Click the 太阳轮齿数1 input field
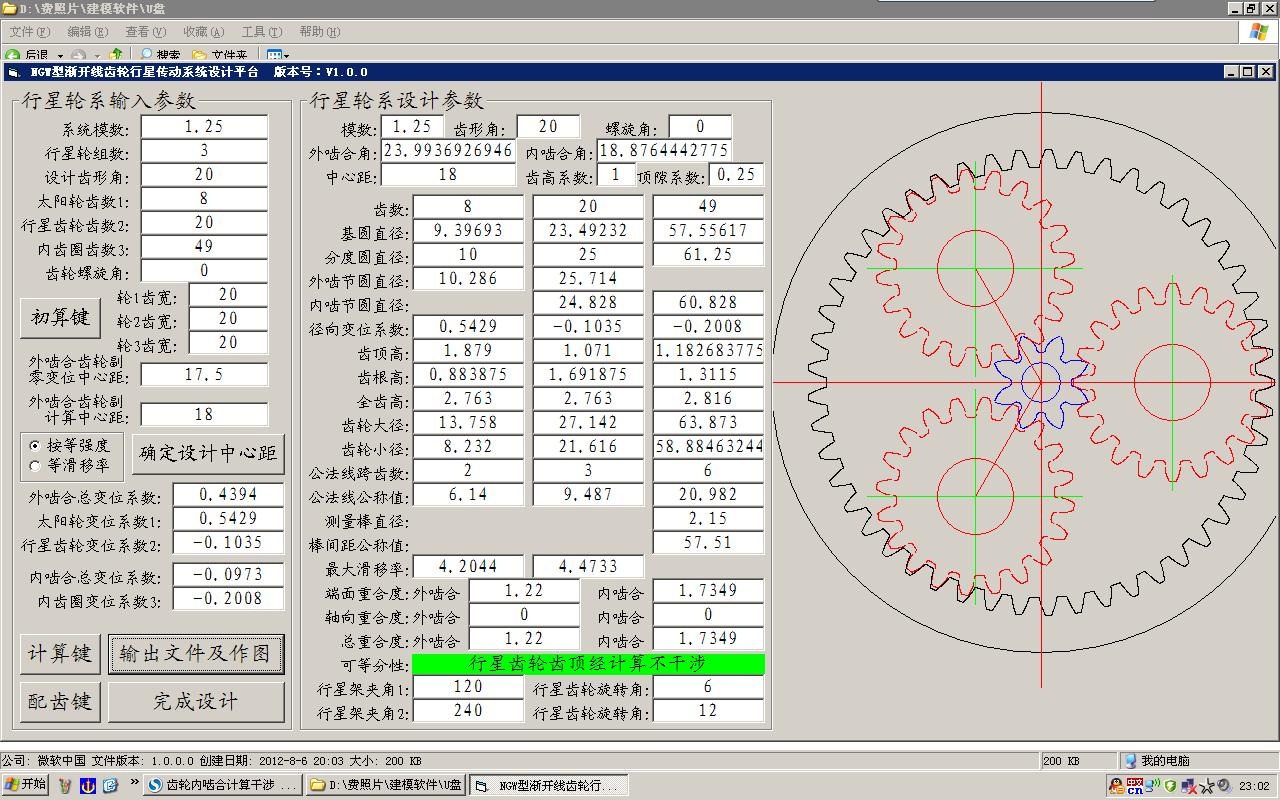Viewport: 1280px width, 800px height. [x=204, y=199]
